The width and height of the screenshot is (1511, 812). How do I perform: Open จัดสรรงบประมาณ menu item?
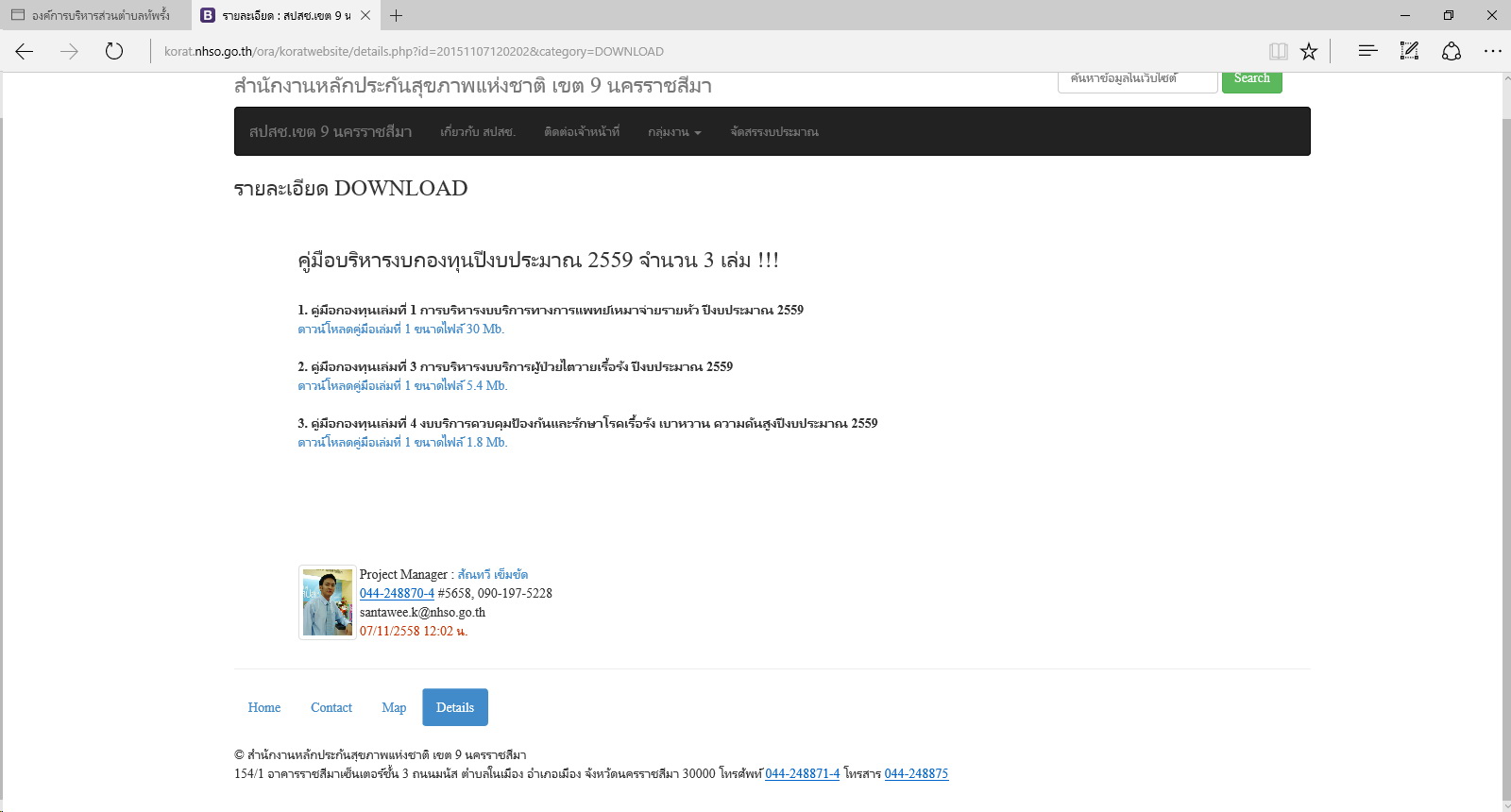(x=774, y=131)
